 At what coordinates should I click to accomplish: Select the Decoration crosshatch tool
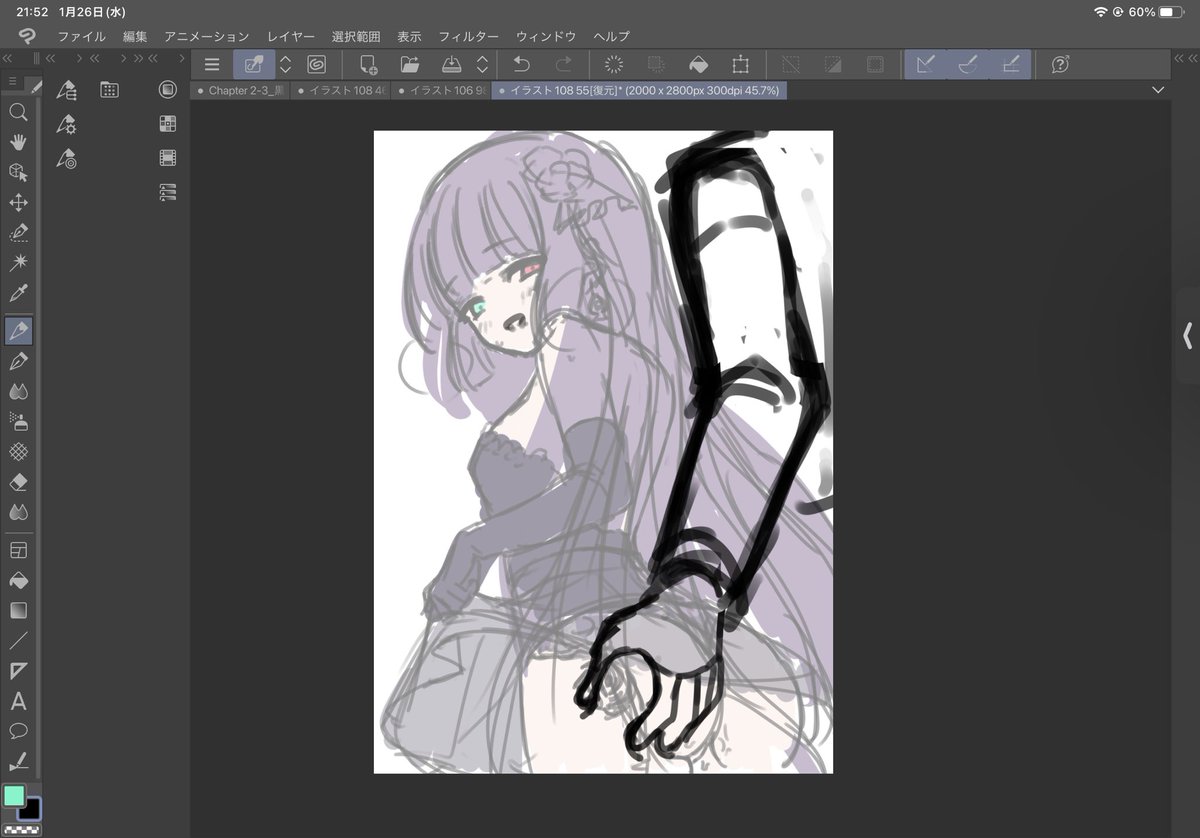coord(18,452)
